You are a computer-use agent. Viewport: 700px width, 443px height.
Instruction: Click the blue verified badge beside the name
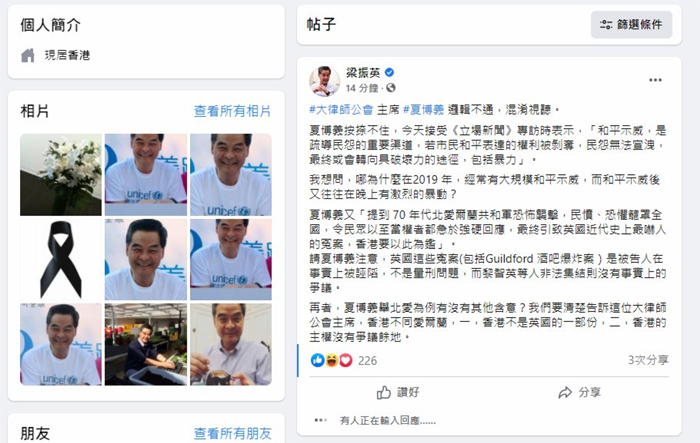389,72
